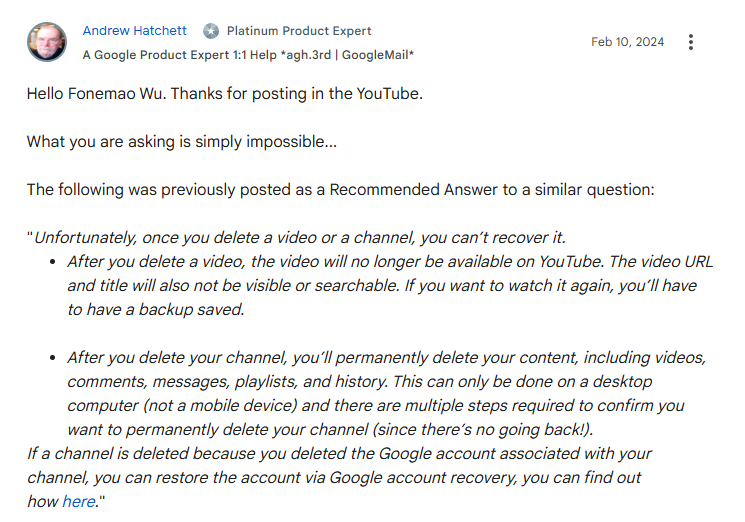Click the text 'comments, messages, playlists, and history'
Screen dimensions: 745x522
[227, 381]
